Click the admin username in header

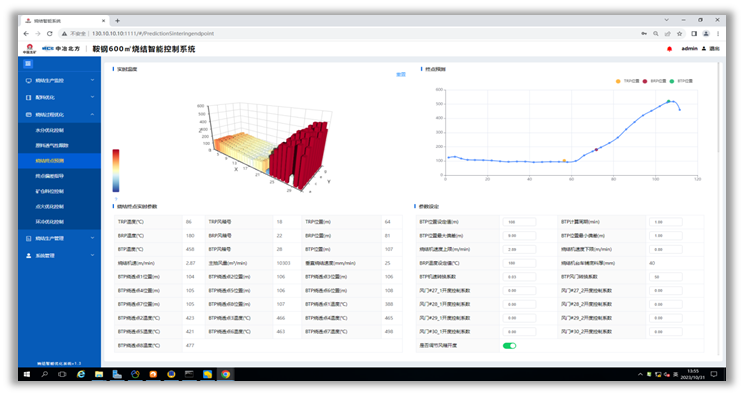(689, 48)
